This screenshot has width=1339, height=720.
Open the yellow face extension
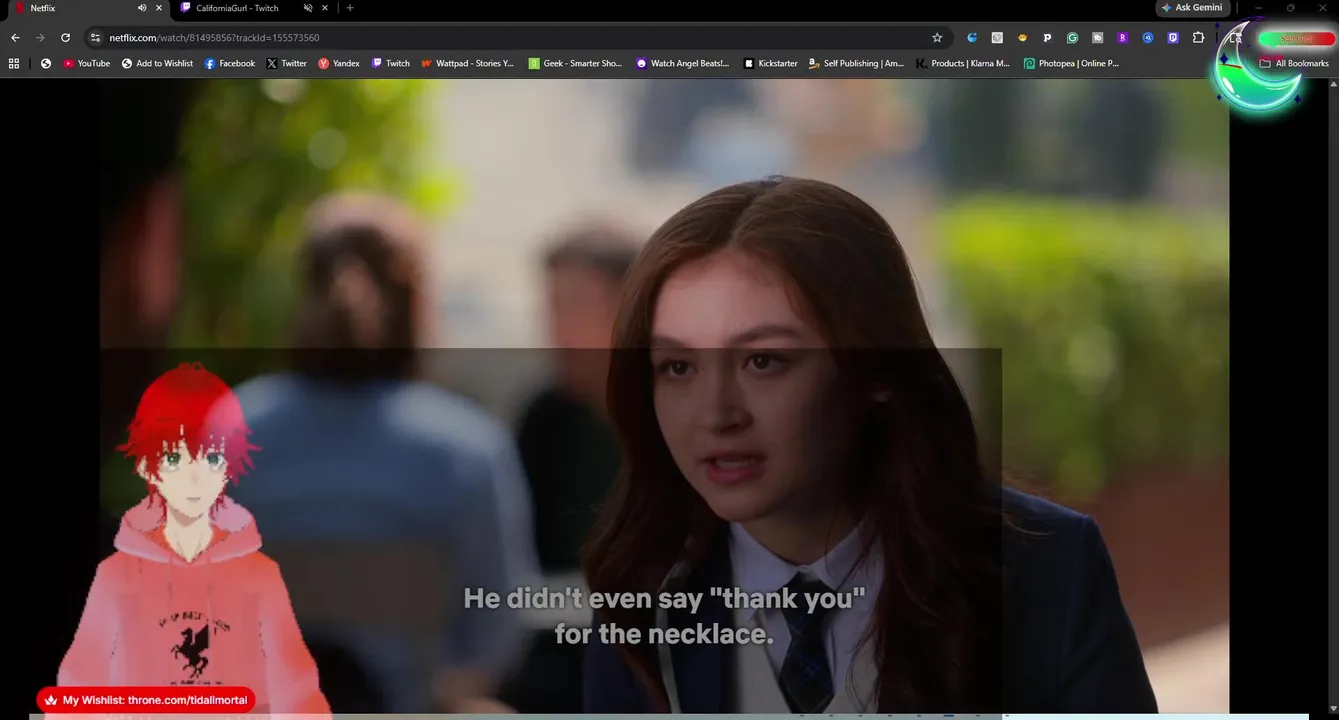point(1022,38)
